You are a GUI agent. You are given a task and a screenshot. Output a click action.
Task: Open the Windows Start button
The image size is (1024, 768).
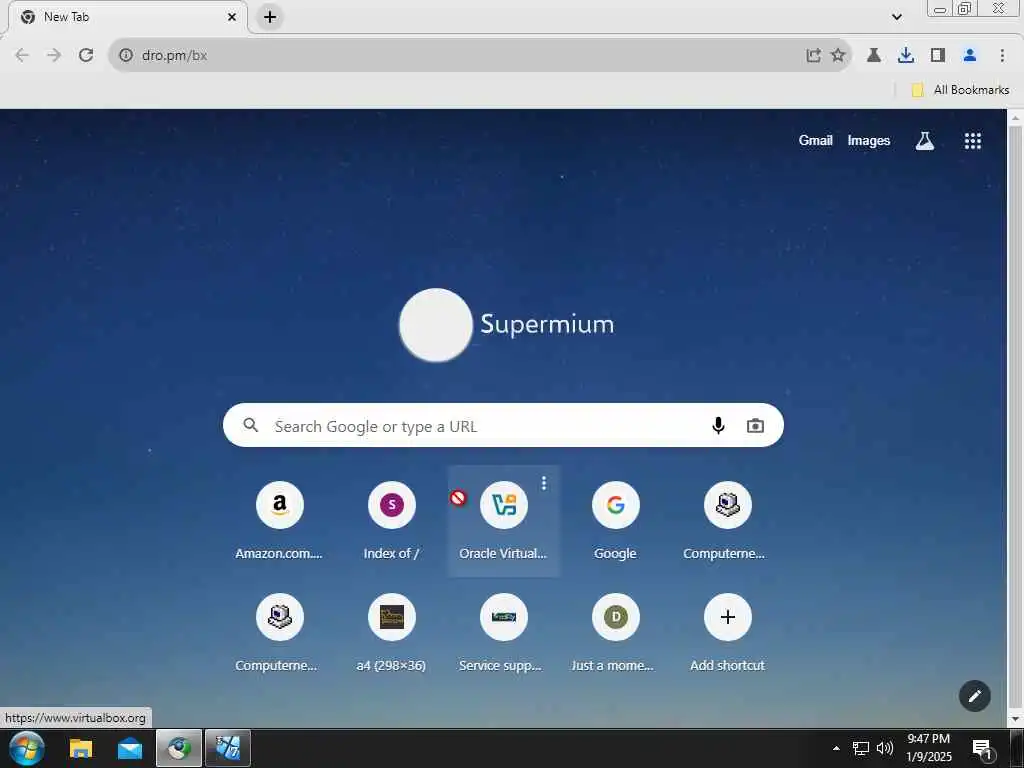[x=27, y=748]
